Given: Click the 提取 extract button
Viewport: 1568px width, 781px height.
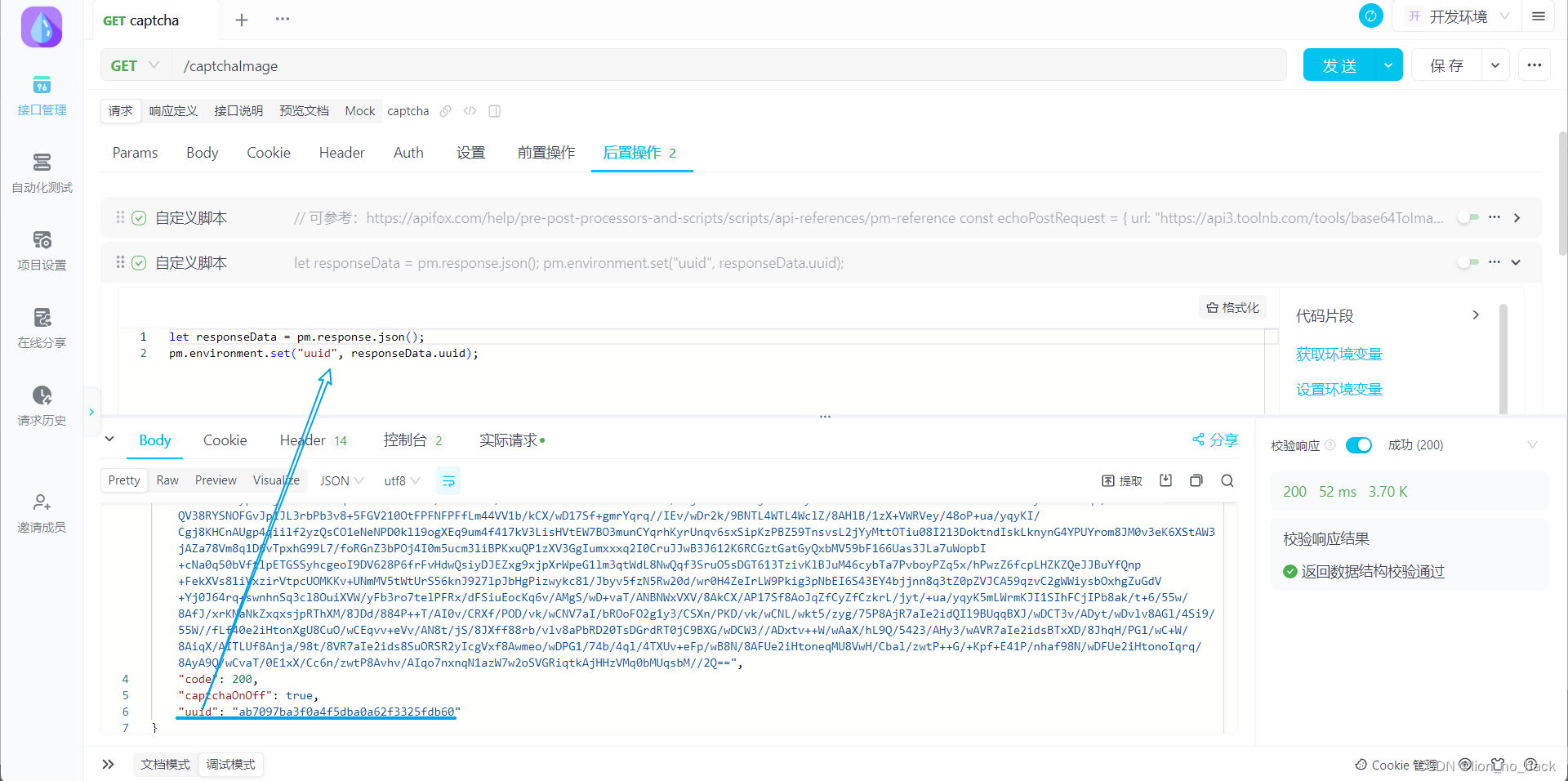Looking at the screenshot, I should 1122,481.
